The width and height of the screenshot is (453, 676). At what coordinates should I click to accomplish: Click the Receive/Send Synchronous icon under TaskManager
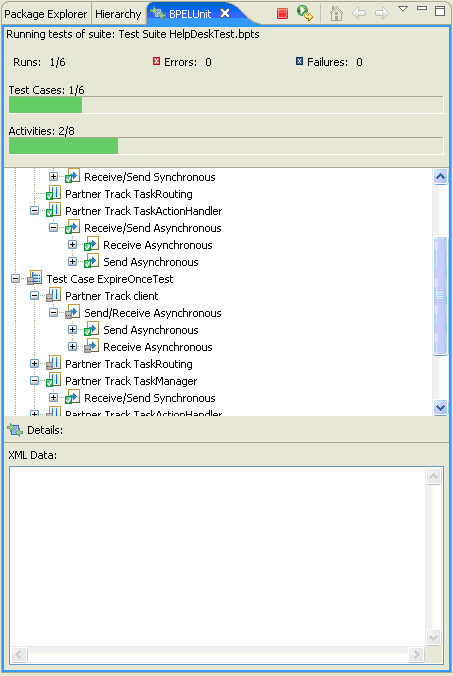click(x=72, y=397)
